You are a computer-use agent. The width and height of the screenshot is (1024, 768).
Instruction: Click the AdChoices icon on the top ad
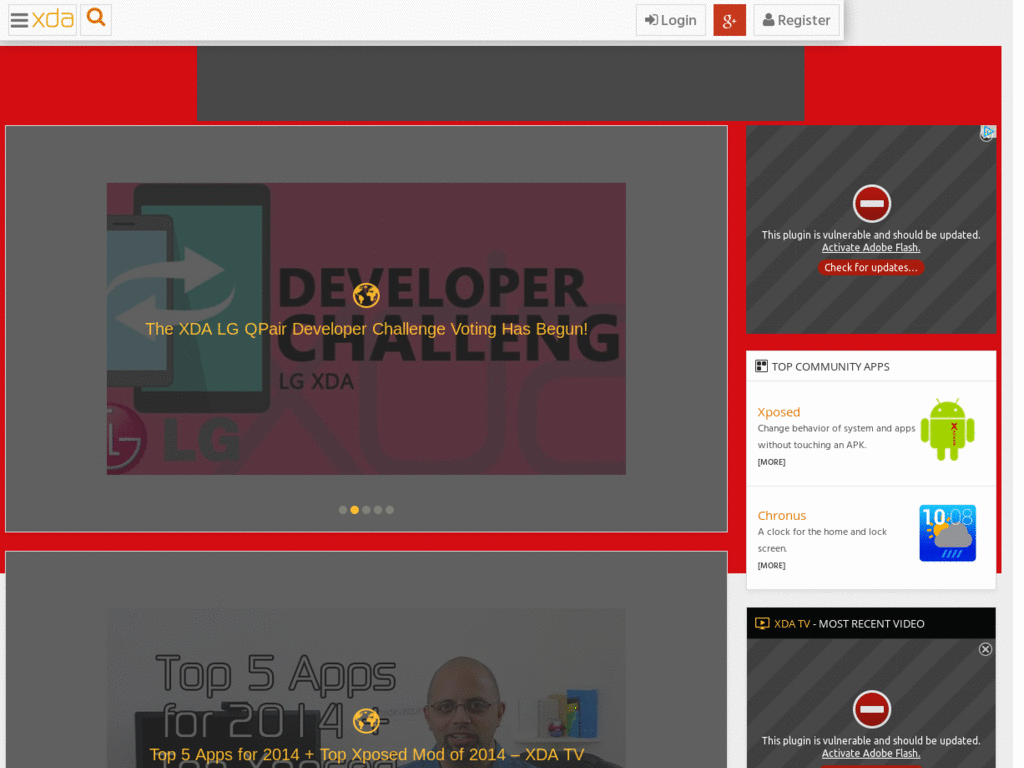pos(988,133)
